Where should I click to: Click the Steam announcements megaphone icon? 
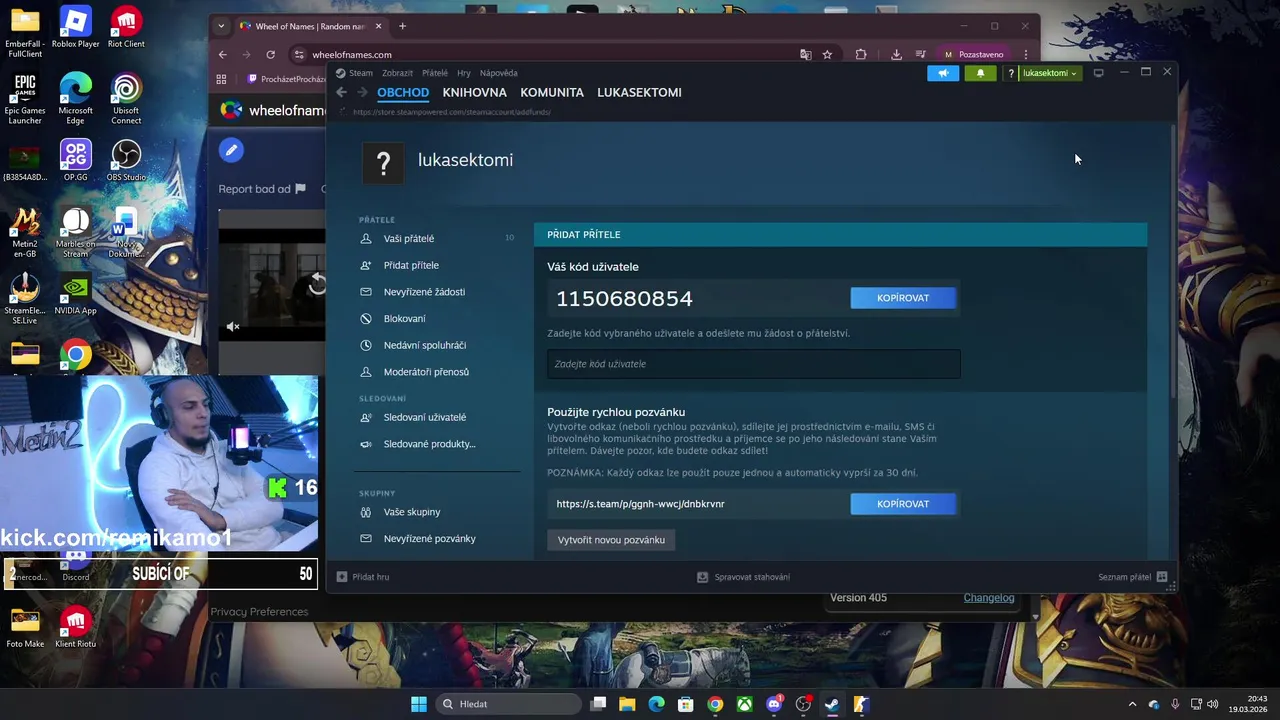943,73
